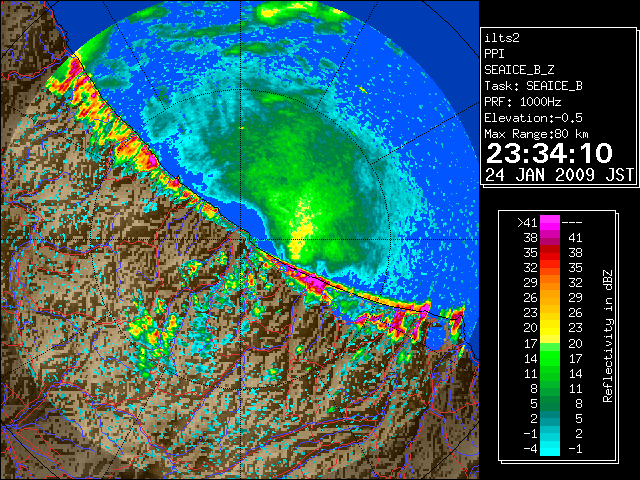Click the 'Reflectivity in dBZ' axis label

[x=608, y=336]
